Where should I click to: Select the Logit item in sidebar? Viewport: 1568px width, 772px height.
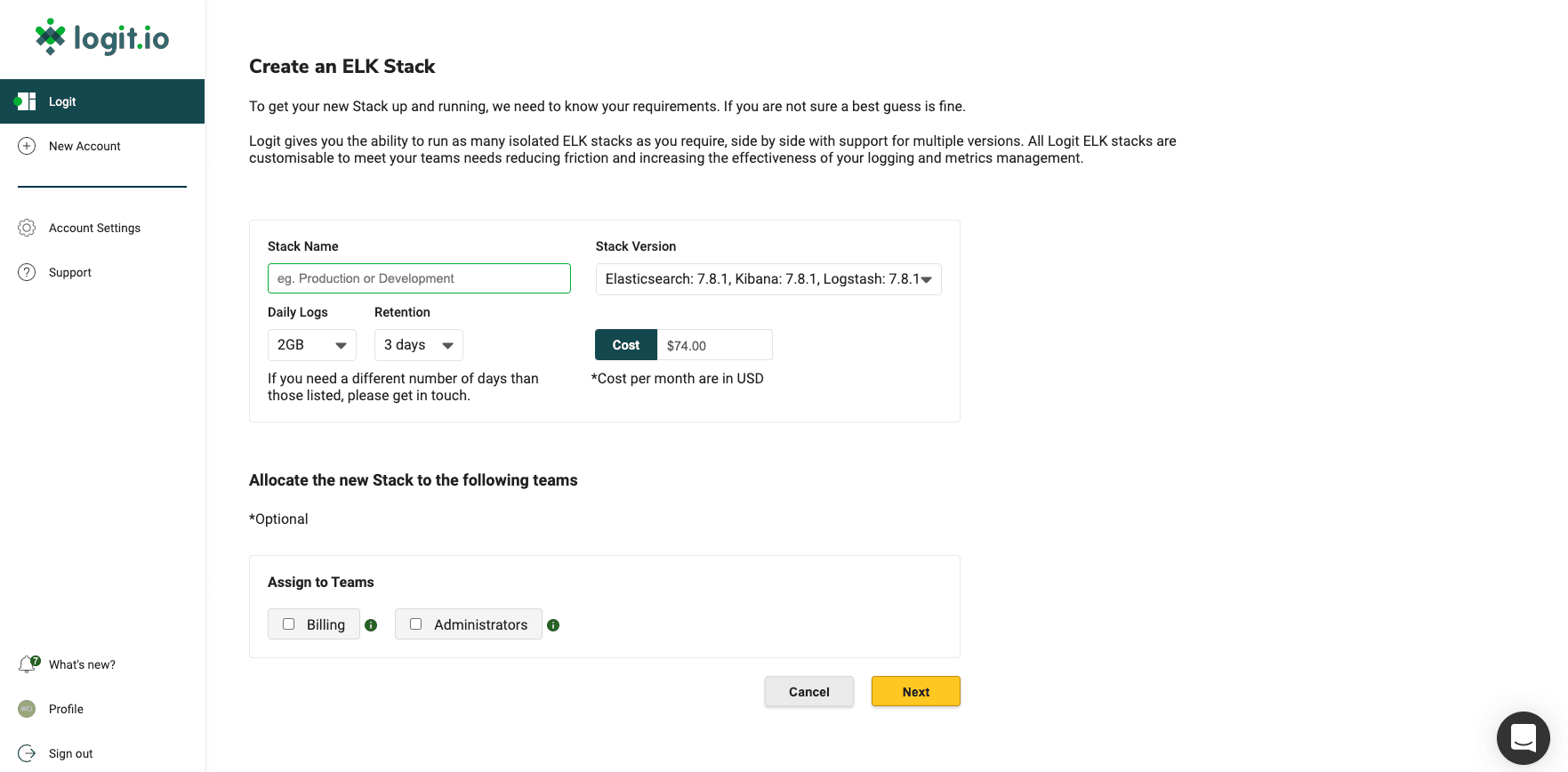[x=102, y=101]
